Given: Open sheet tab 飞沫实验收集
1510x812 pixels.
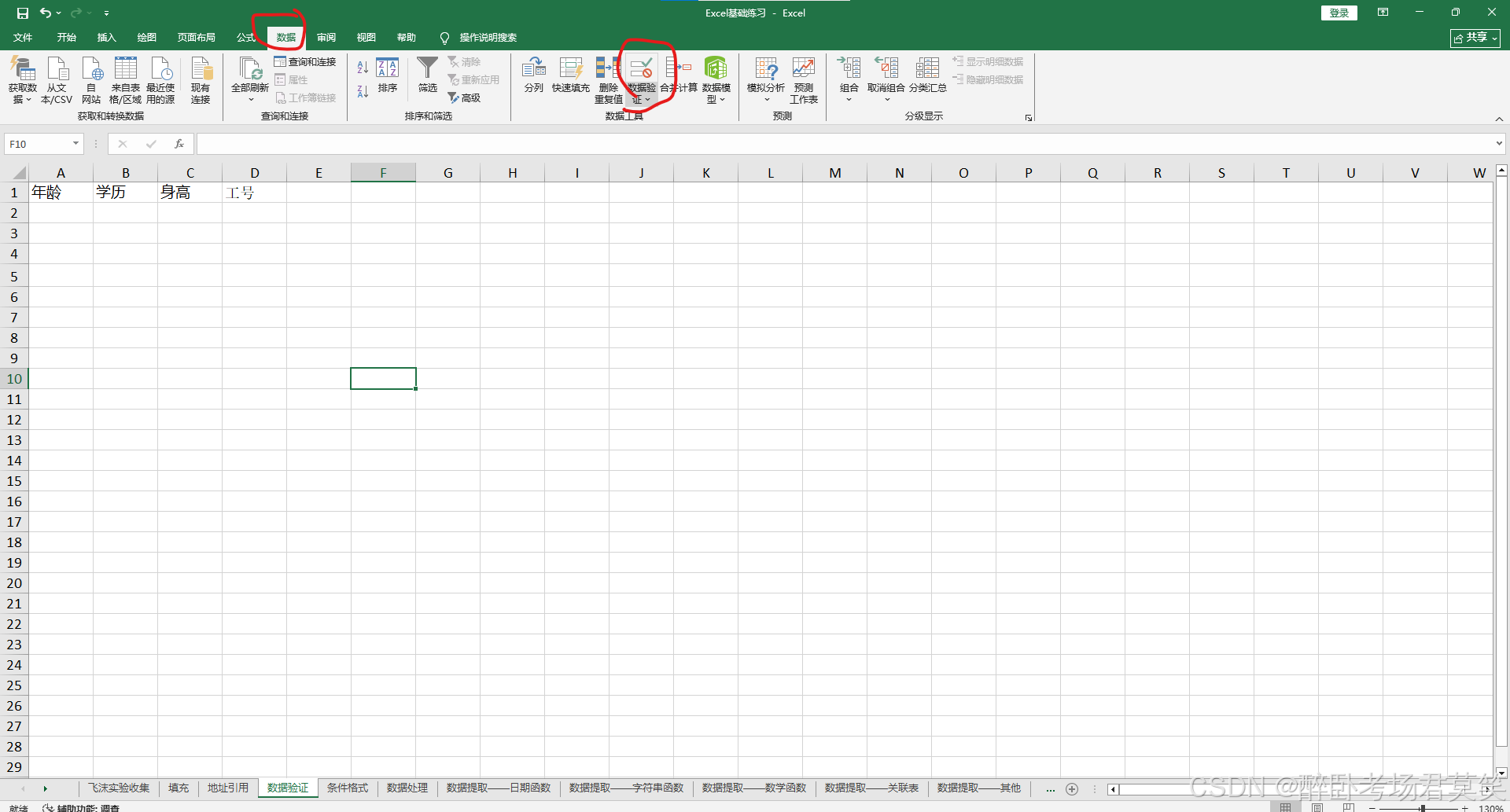Looking at the screenshot, I should 118,788.
